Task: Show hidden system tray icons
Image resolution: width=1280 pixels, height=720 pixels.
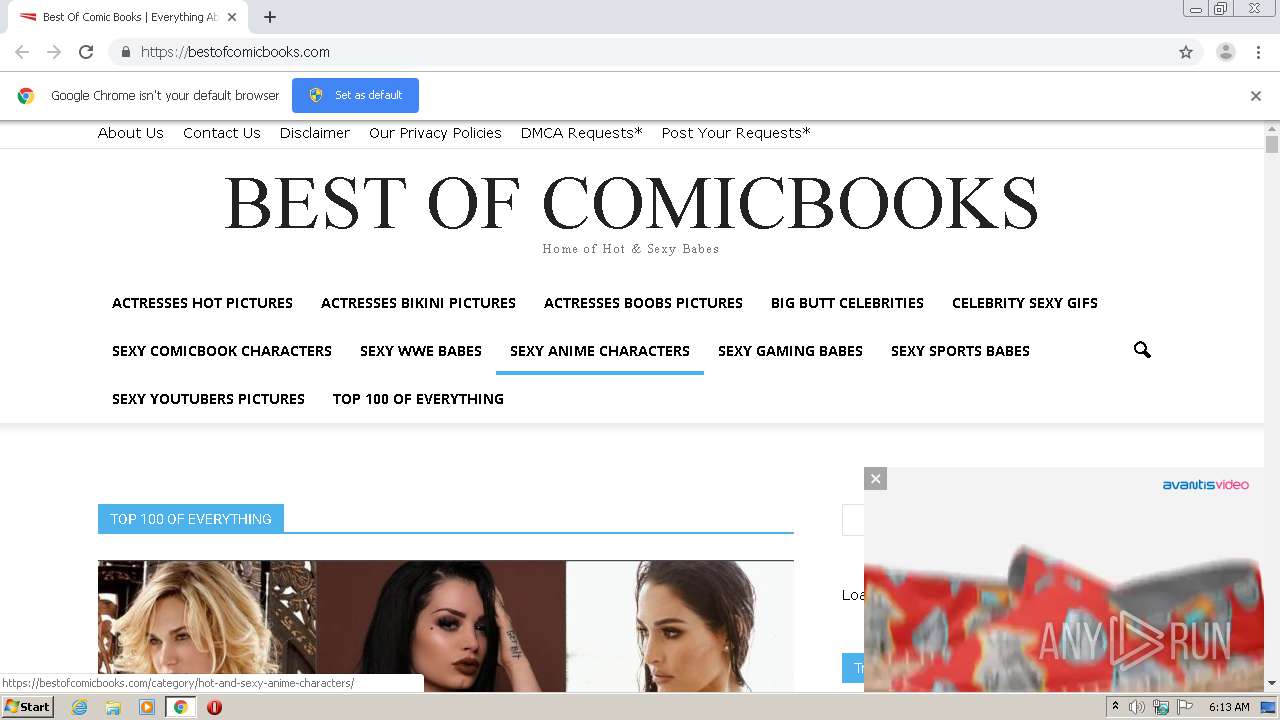Action: point(1115,707)
